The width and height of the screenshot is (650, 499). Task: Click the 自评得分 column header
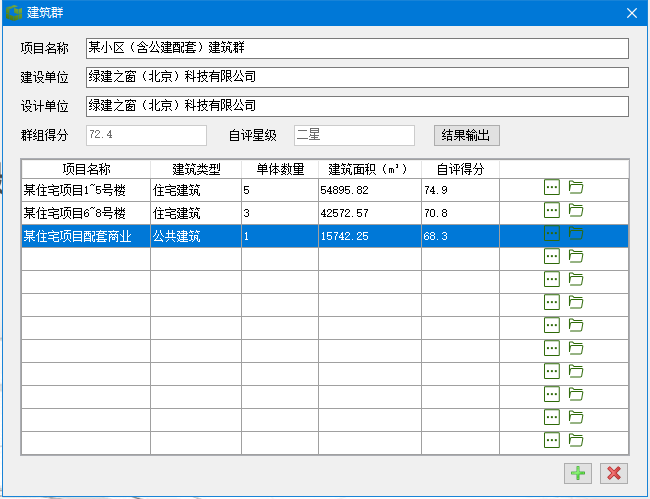coord(460,169)
